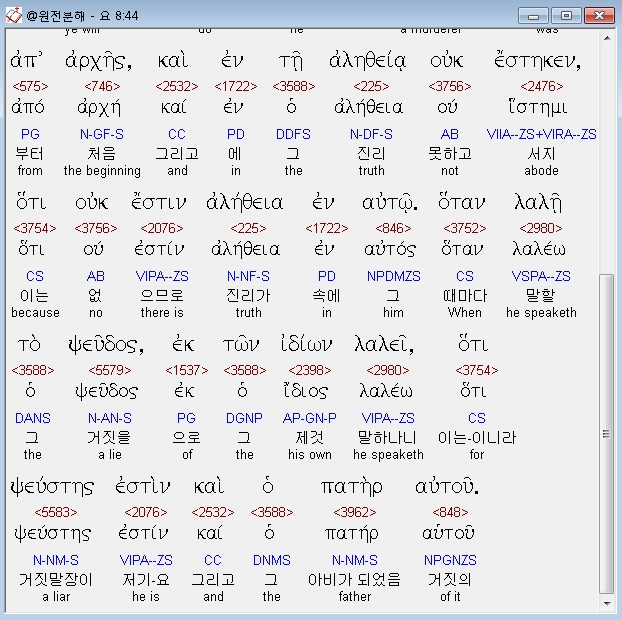Click the Korean gloss 진리가

248,296
